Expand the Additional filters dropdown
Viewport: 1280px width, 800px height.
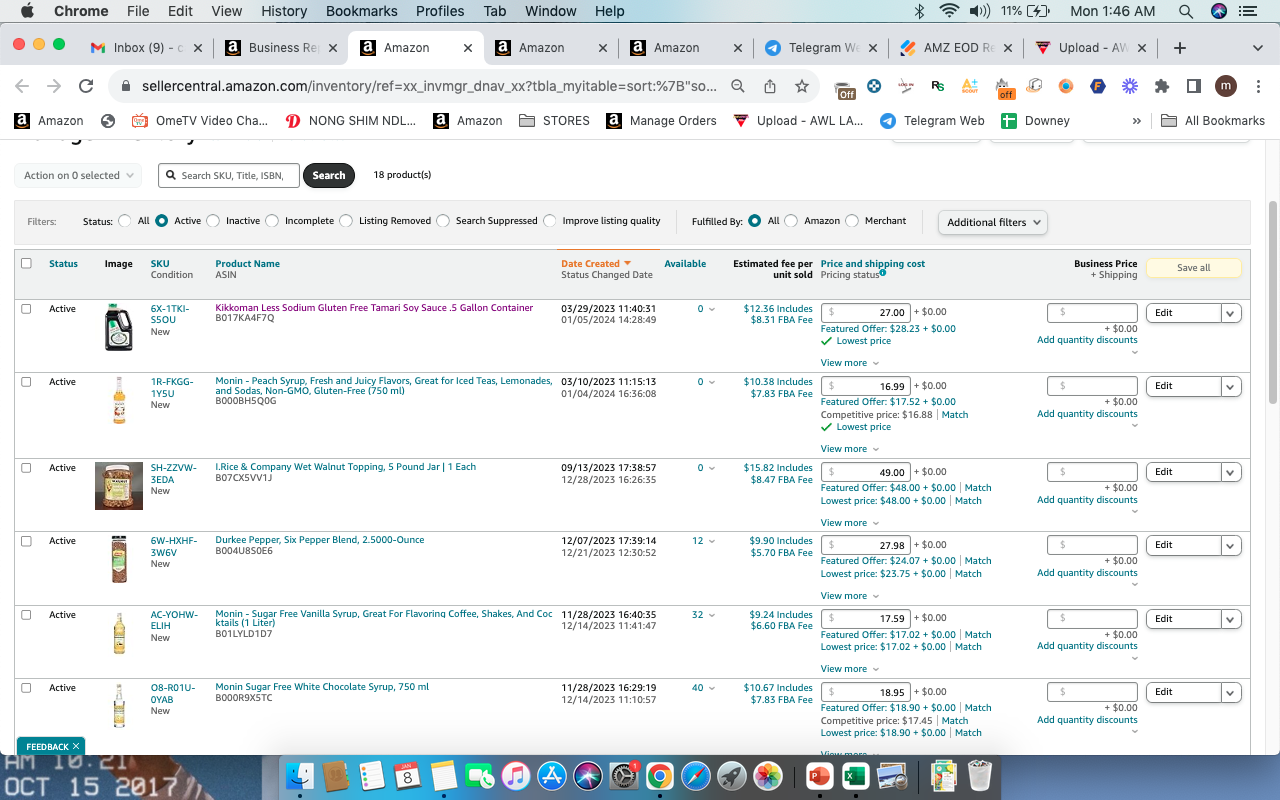click(993, 222)
